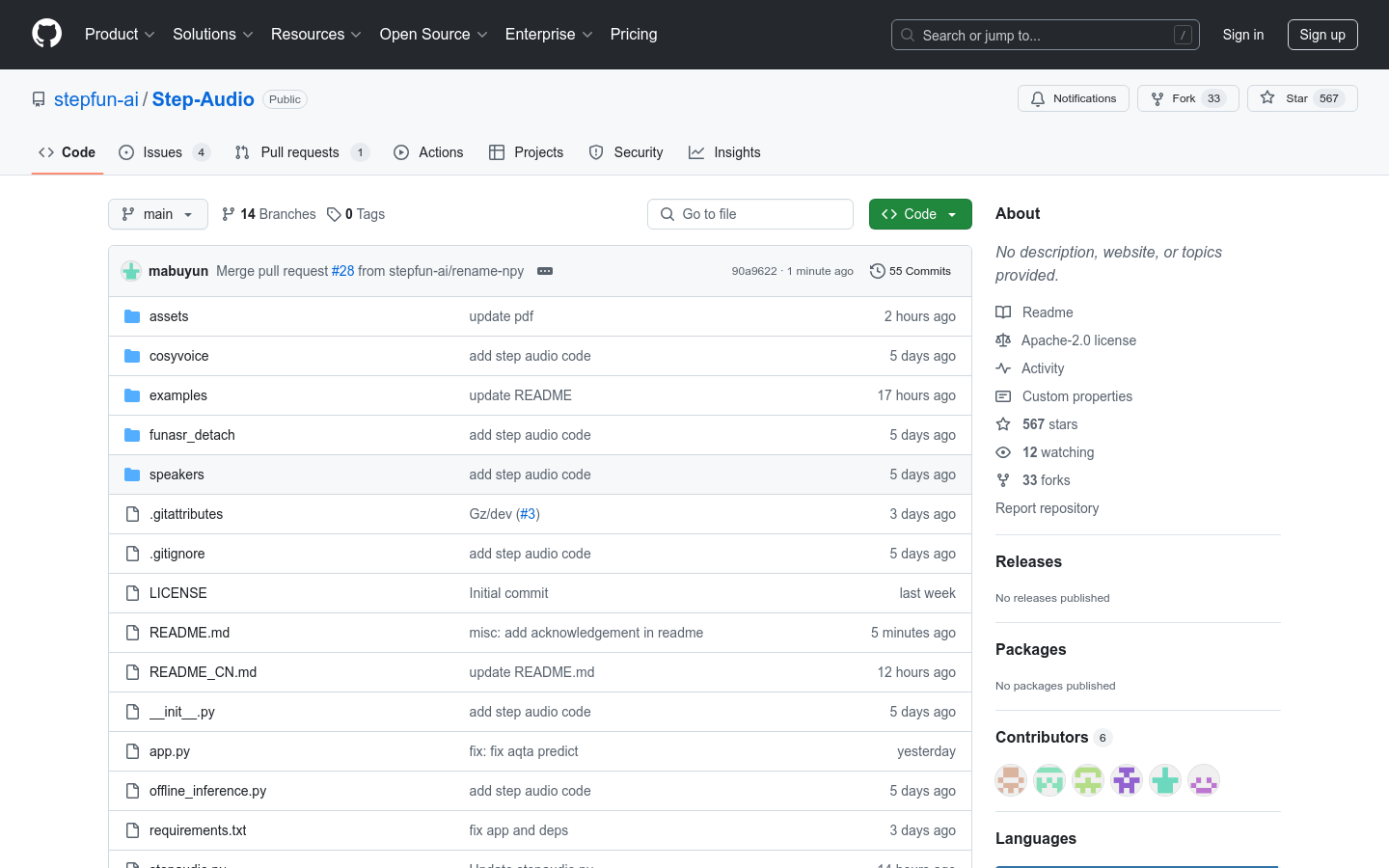The width and height of the screenshot is (1389, 868).
Task: Open the Enterprise dropdown menu
Action: pos(549,34)
